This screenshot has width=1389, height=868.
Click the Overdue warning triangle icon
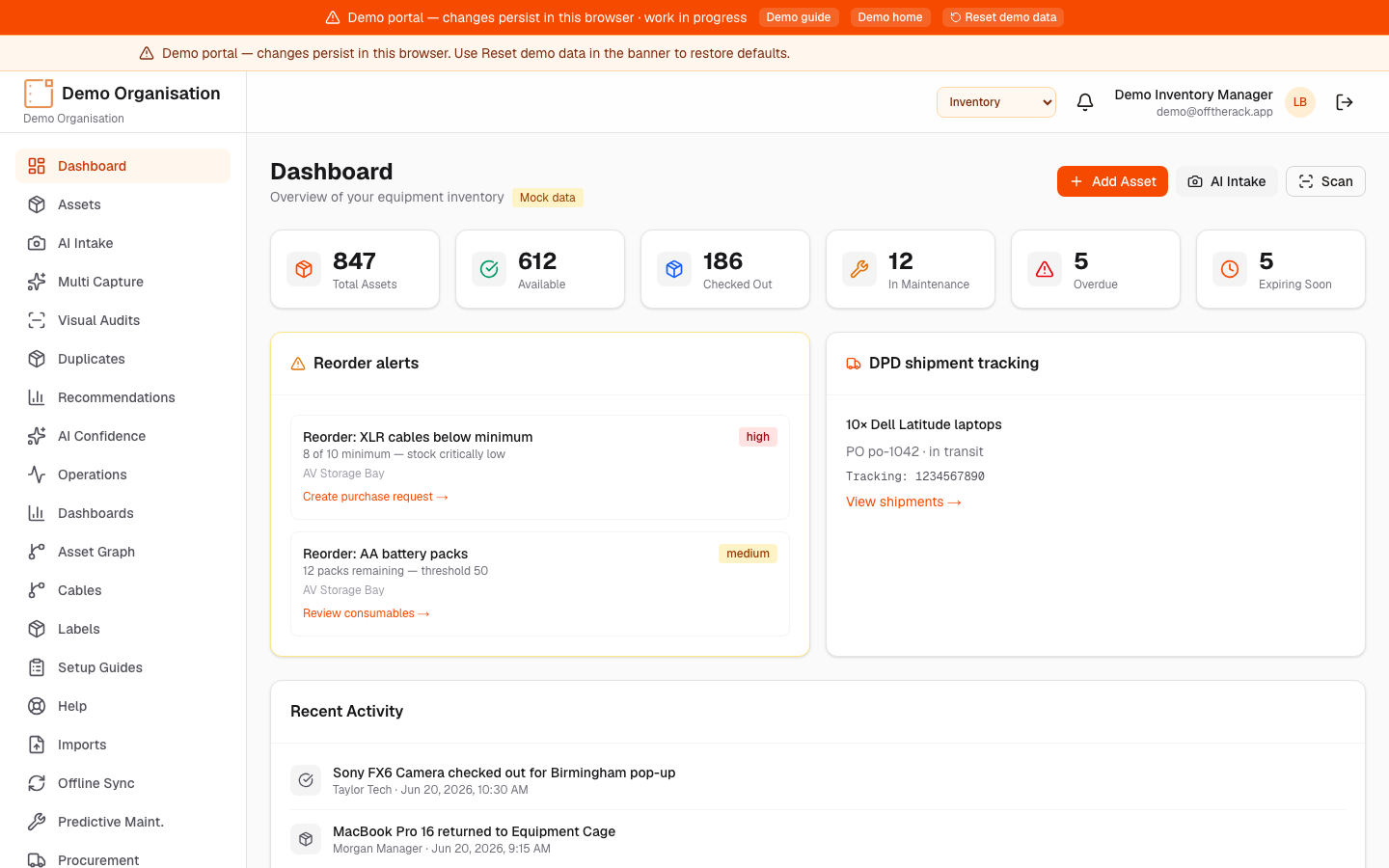[x=1045, y=269]
